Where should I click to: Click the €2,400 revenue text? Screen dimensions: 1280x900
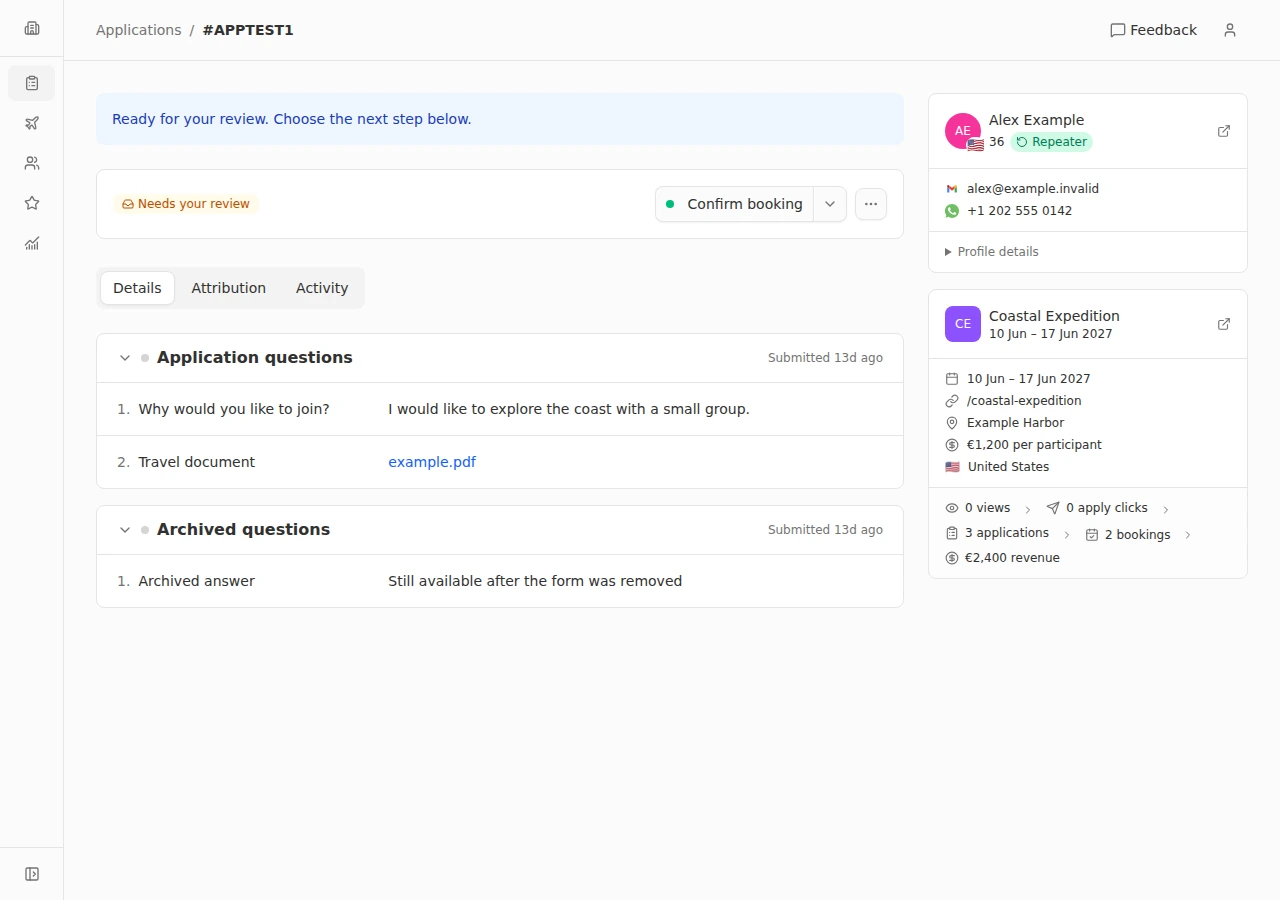1012,558
